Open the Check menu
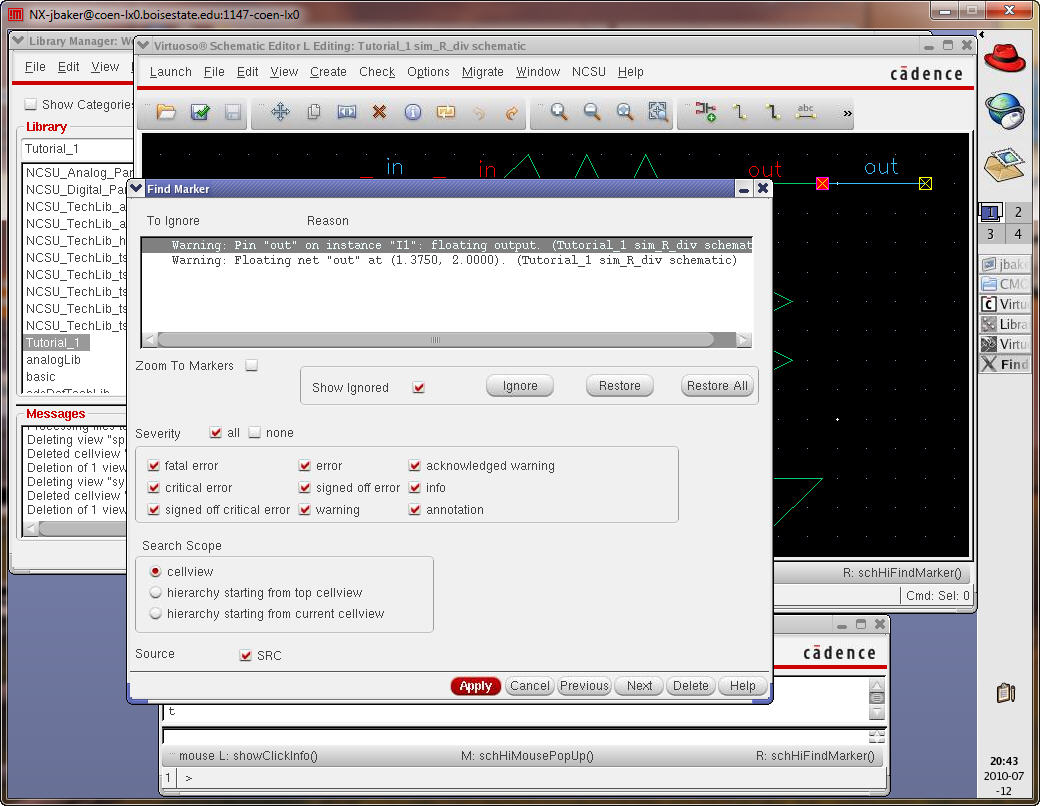The height and width of the screenshot is (806, 1040). [377, 72]
